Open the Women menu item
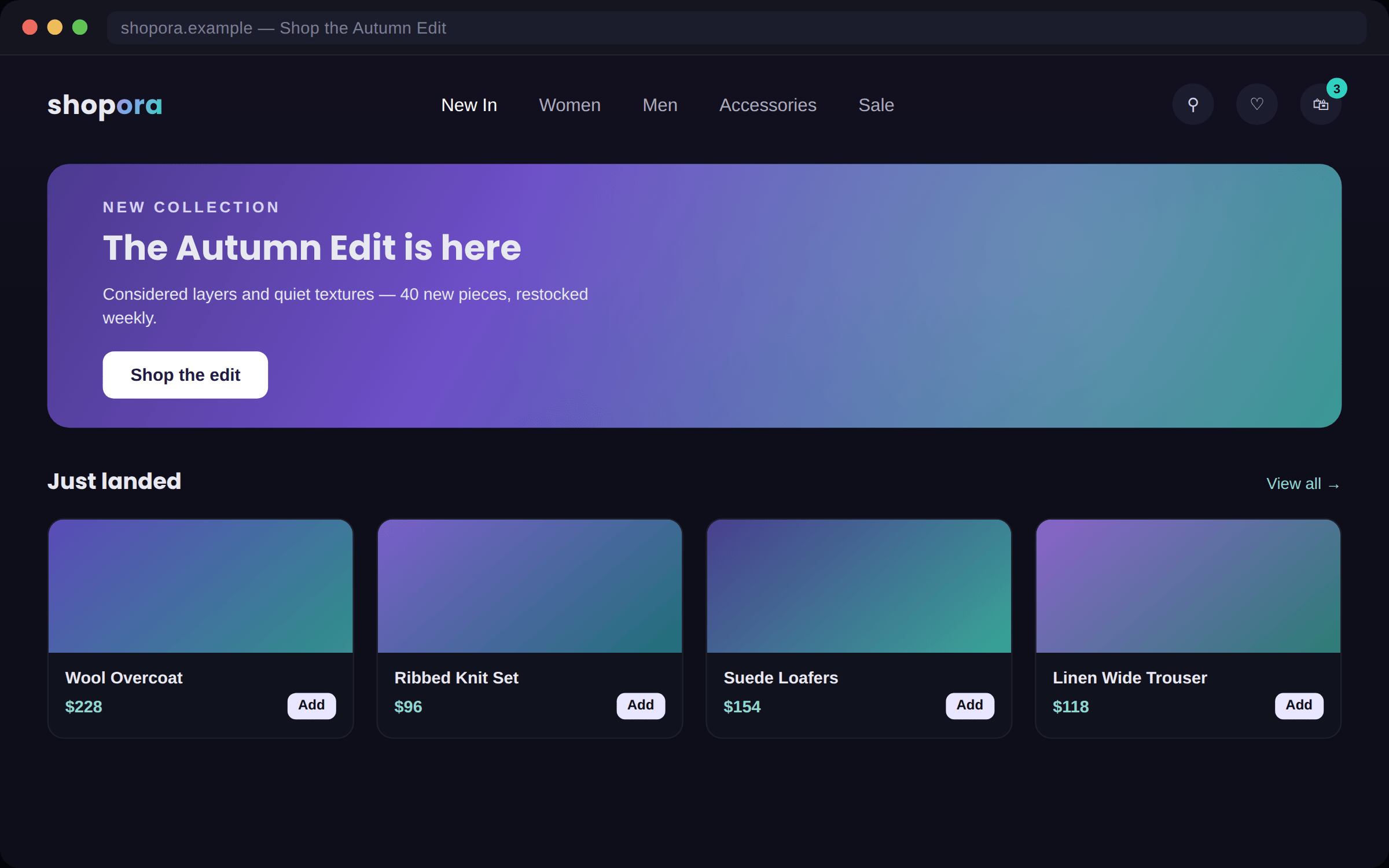This screenshot has height=868, width=1389. (x=569, y=105)
